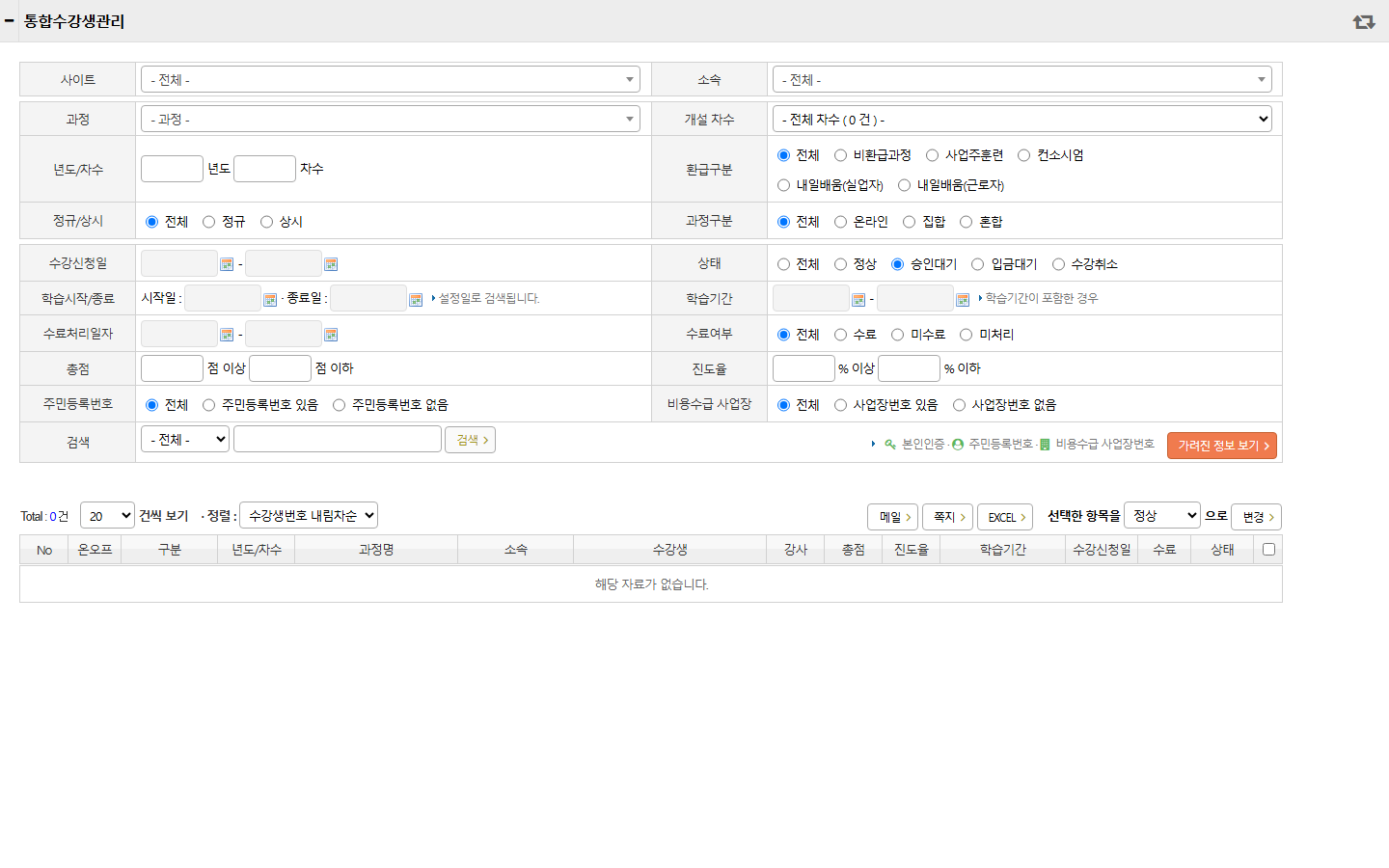Screen dimensions: 1389x868
Task: Open the 소속 dropdown
Action: click(x=1022, y=80)
